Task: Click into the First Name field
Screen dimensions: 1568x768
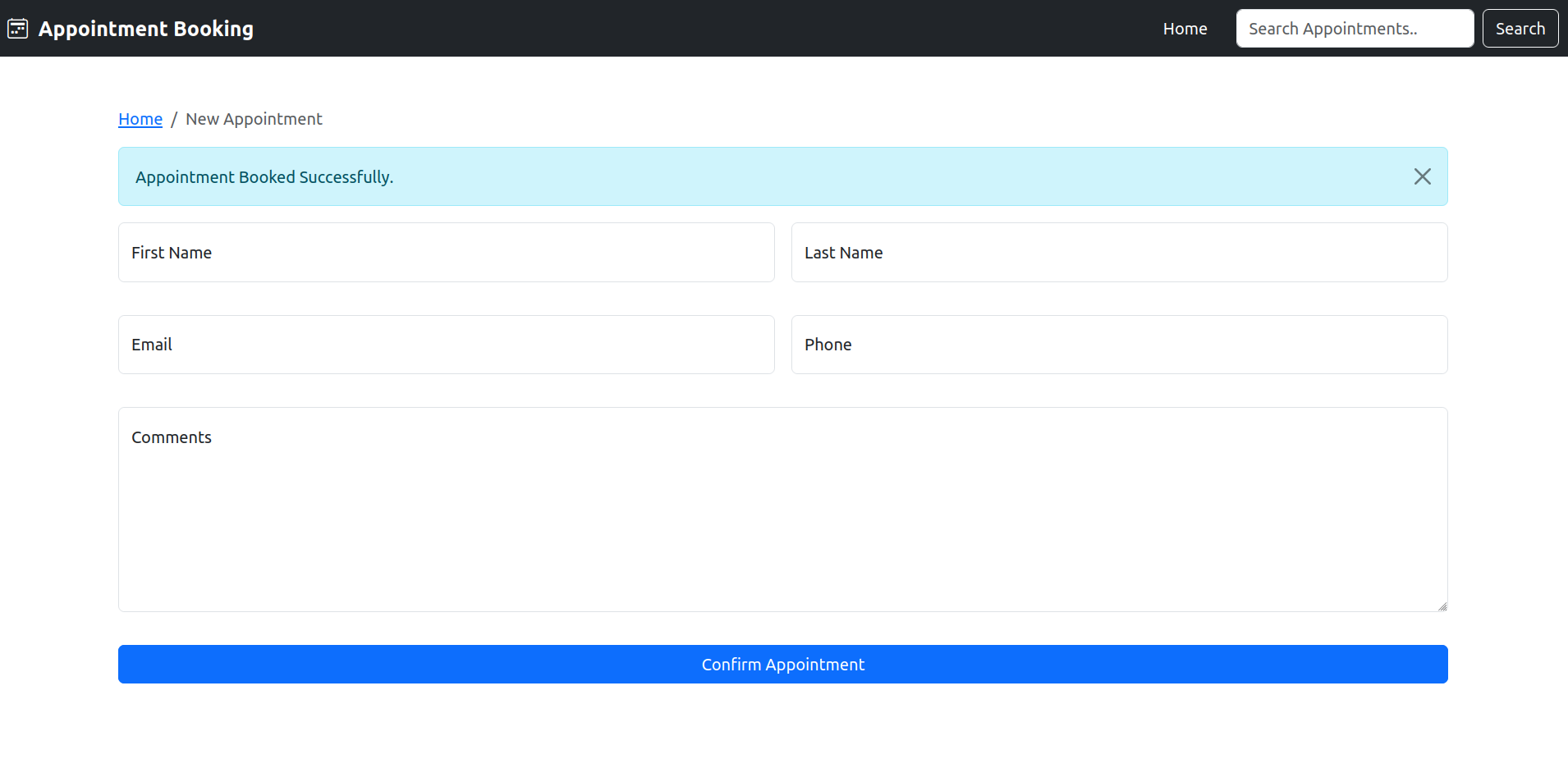Action: point(446,252)
